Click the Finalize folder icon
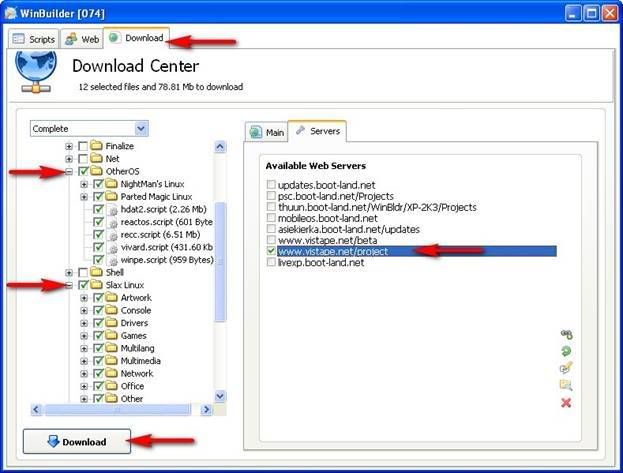 97,145
